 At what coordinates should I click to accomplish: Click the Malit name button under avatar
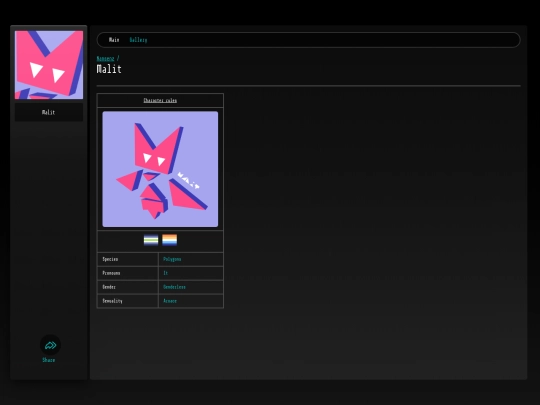[49, 112]
